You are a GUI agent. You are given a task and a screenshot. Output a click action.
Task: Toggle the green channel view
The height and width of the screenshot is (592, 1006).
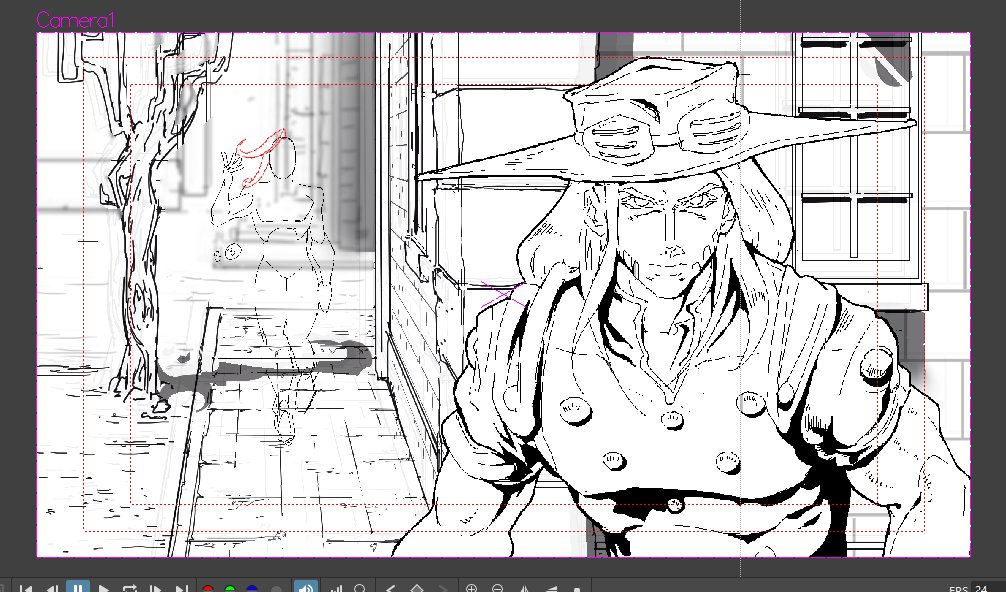(230, 588)
